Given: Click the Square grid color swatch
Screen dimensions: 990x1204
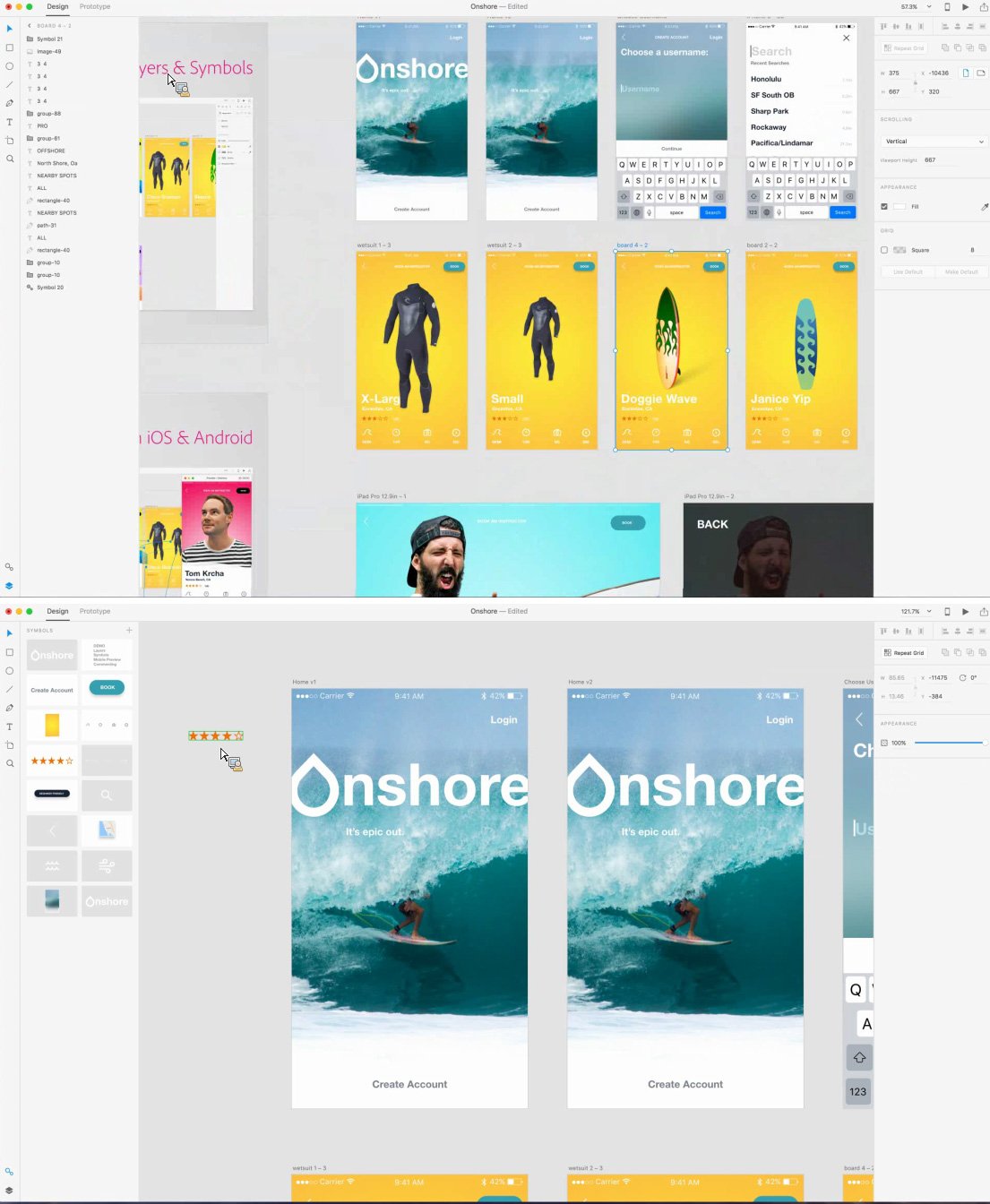Looking at the screenshot, I should point(900,250).
